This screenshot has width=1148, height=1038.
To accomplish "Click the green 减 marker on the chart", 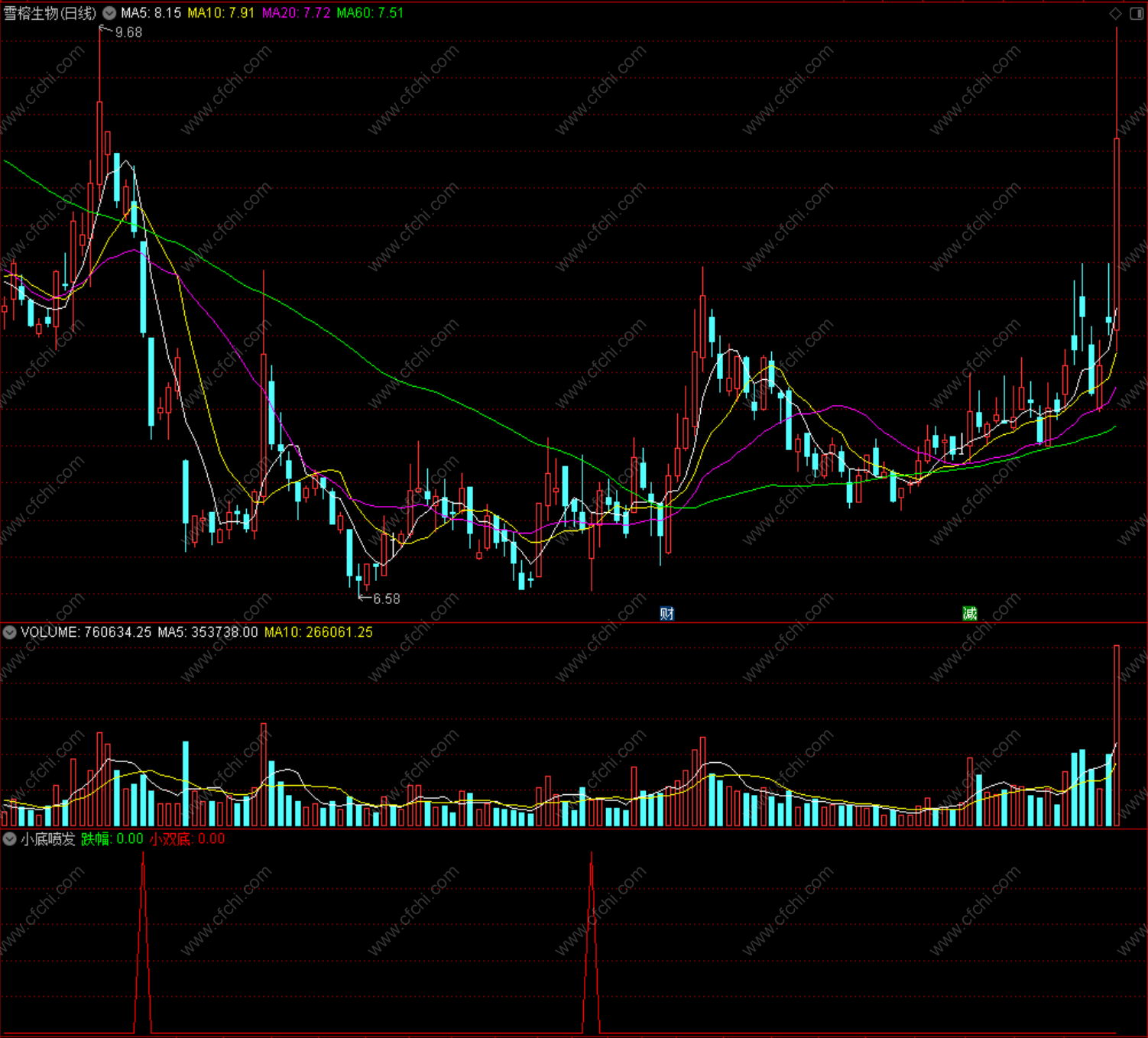I will (970, 613).
